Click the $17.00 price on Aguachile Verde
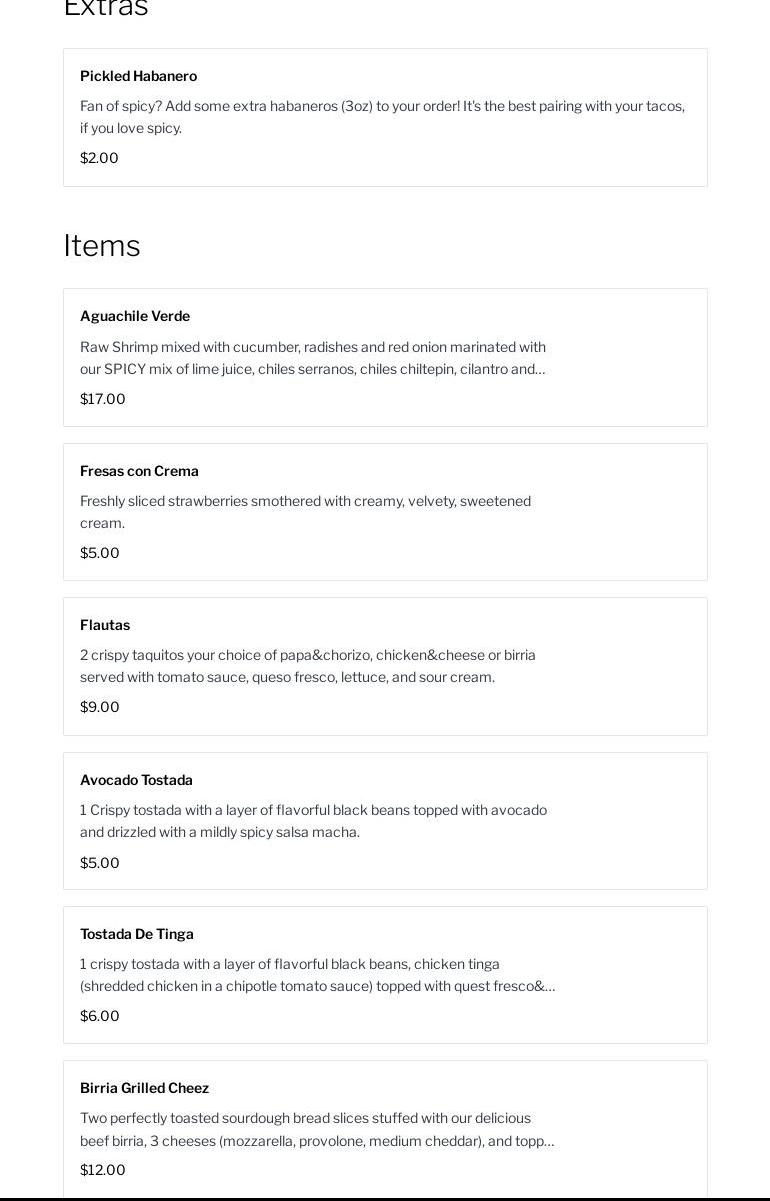The height and width of the screenshot is (1201, 770). pos(103,399)
